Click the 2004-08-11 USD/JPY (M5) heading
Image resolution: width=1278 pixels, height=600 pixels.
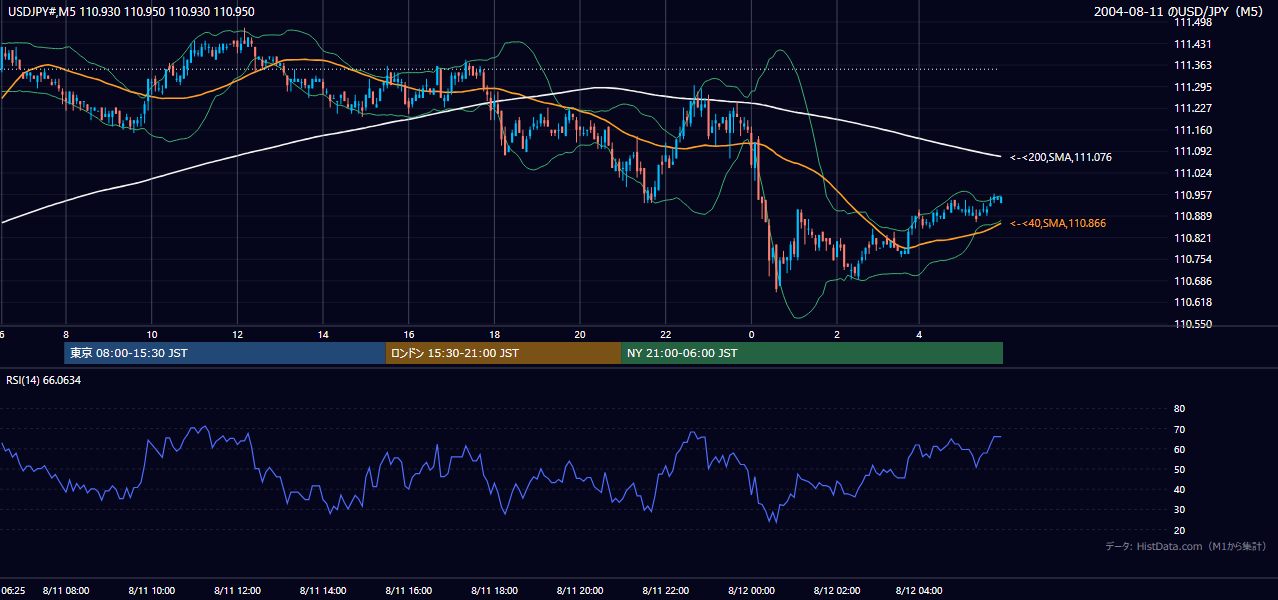(1180, 11)
